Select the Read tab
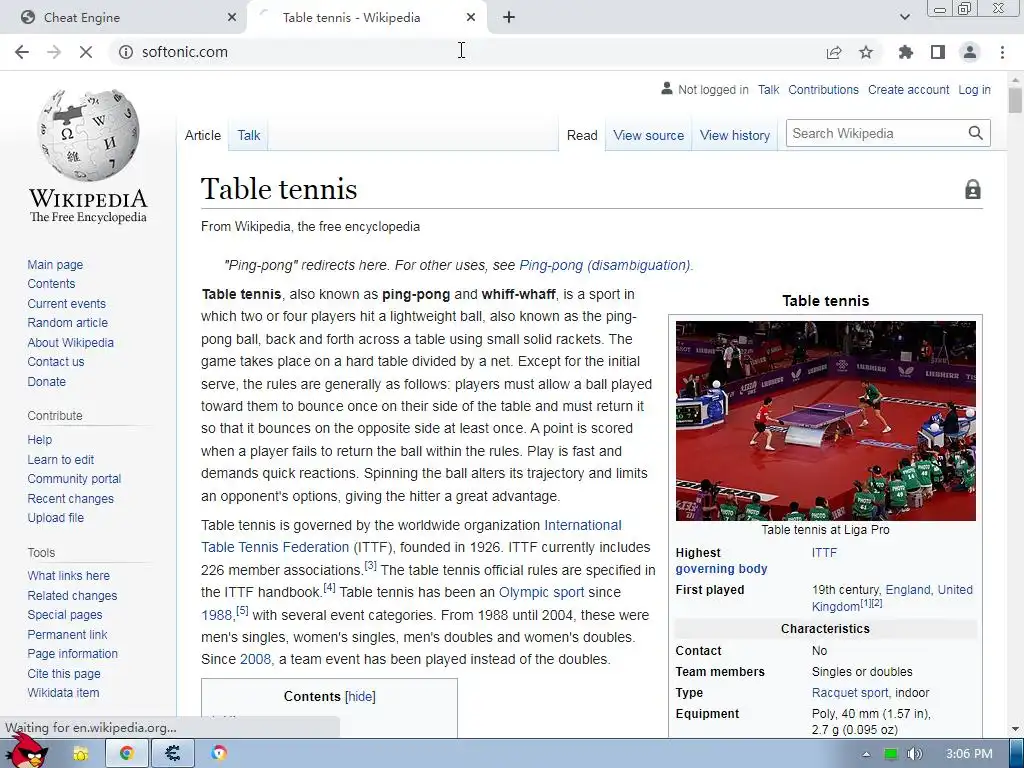 coord(582,135)
